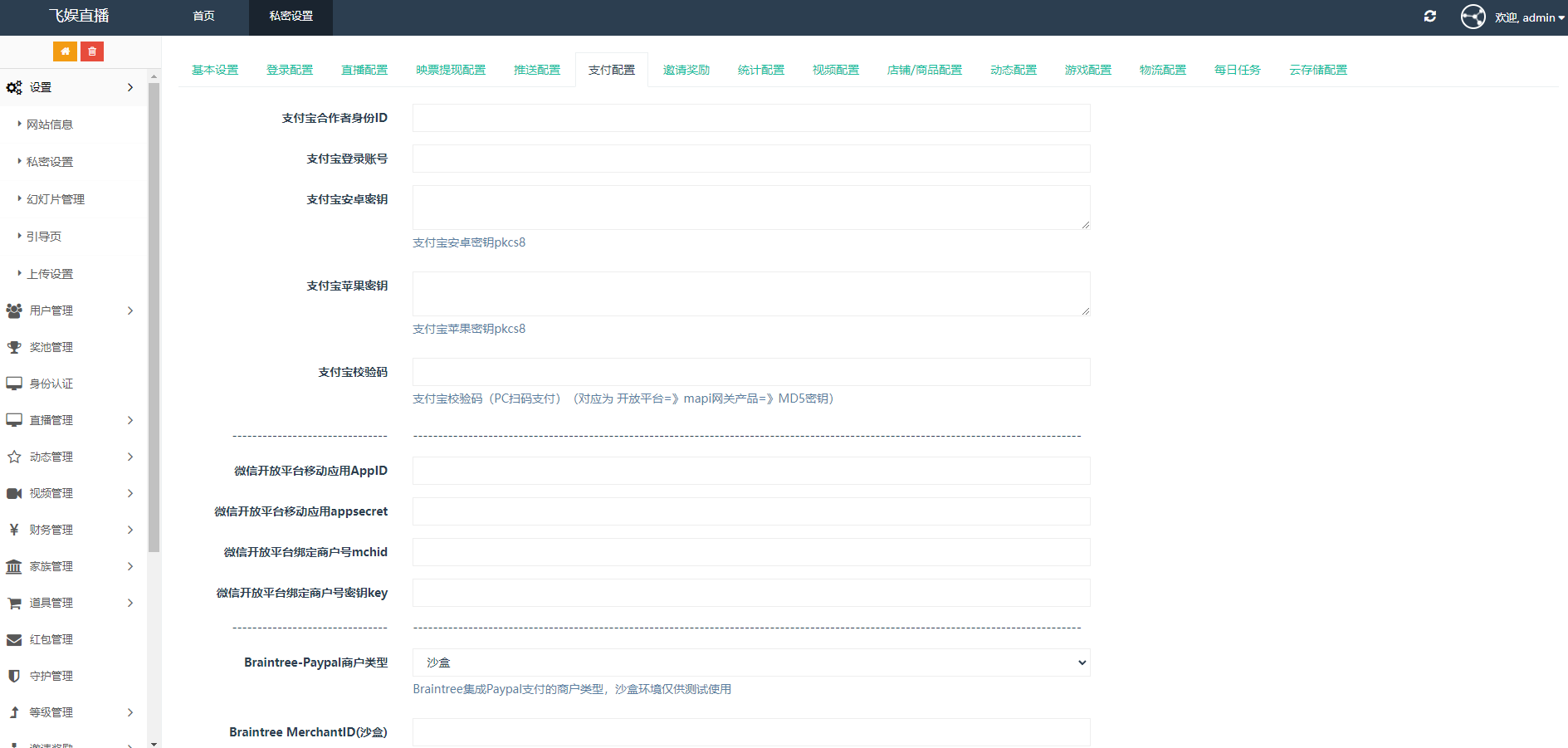Image resolution: width=1568 pixels, height=748 pixels.
Task: Select the 视频管理 camera icon
Action: point(14,492)
